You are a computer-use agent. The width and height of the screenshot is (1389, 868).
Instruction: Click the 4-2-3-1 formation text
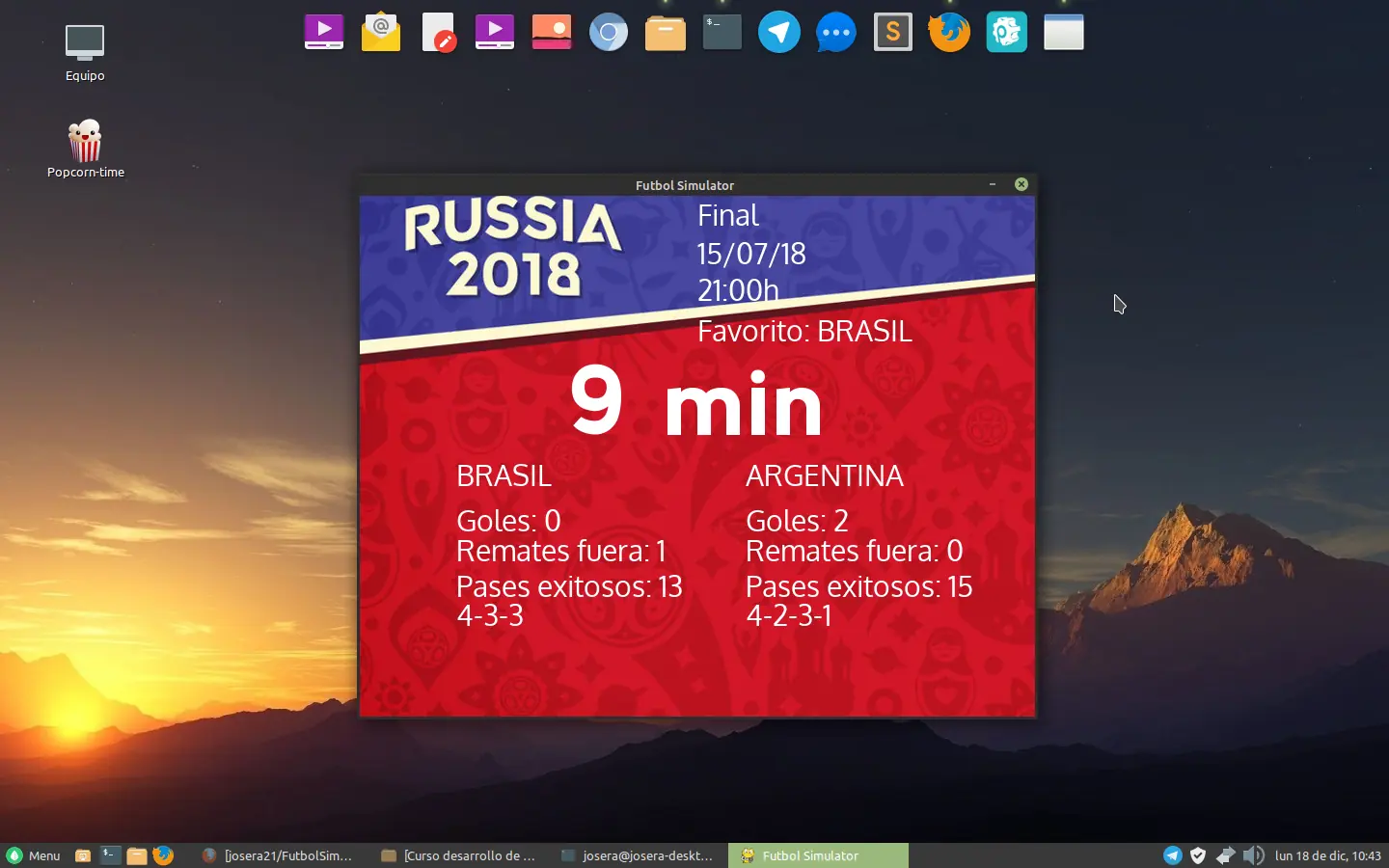[789, 615]
